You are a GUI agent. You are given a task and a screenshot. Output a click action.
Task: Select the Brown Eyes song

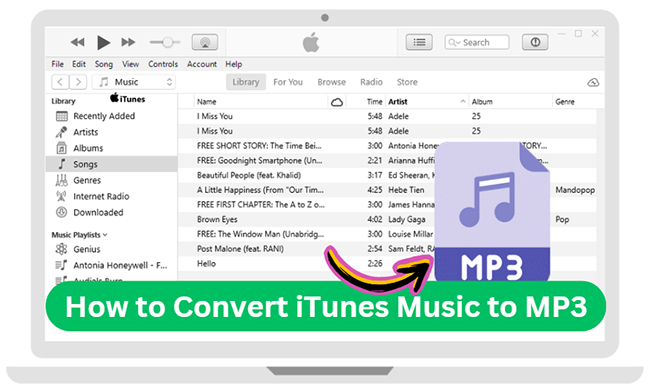(217, 219)
